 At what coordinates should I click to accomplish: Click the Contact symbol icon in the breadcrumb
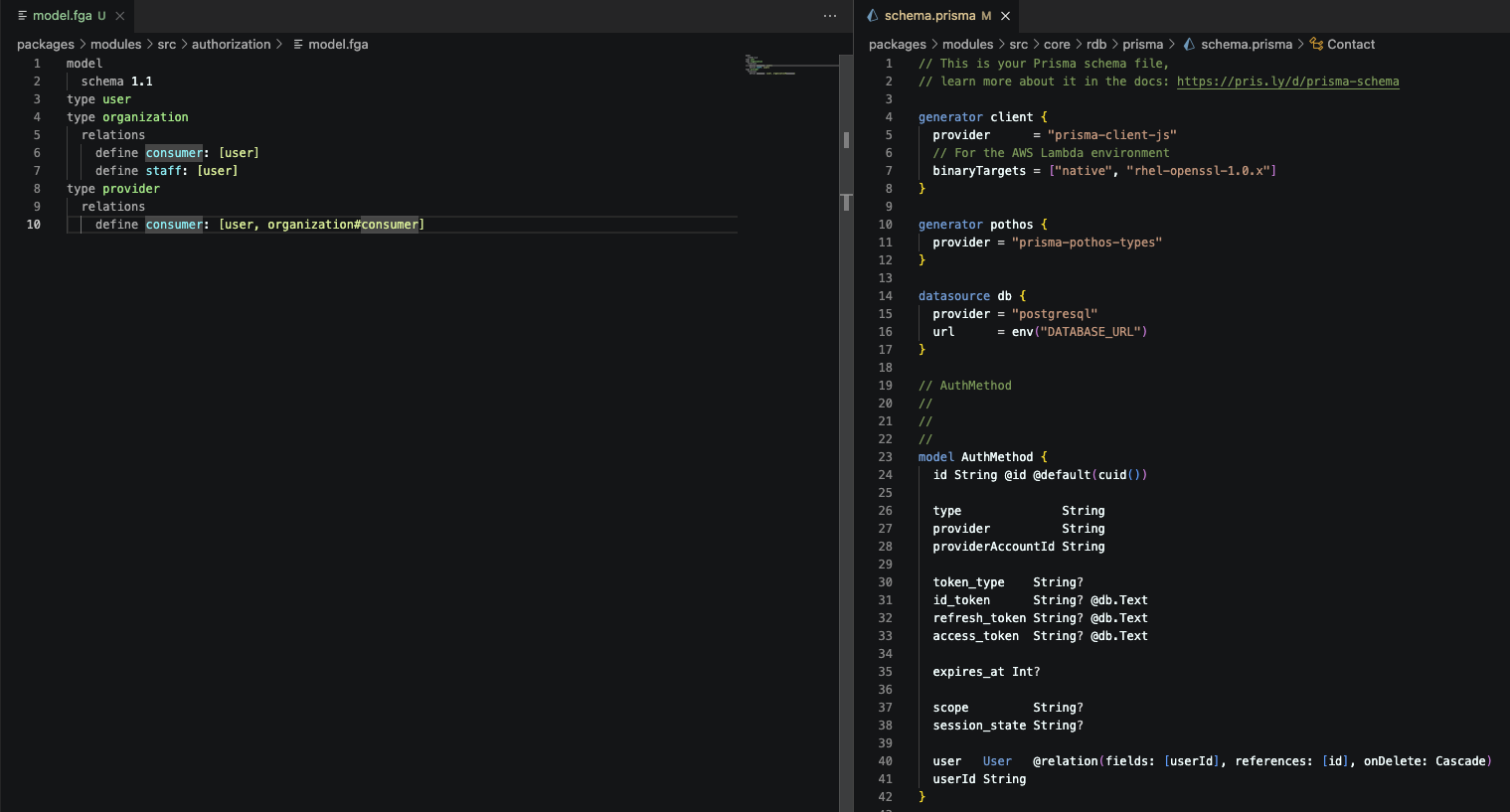pyautogui.click(x=1314, y=44)
